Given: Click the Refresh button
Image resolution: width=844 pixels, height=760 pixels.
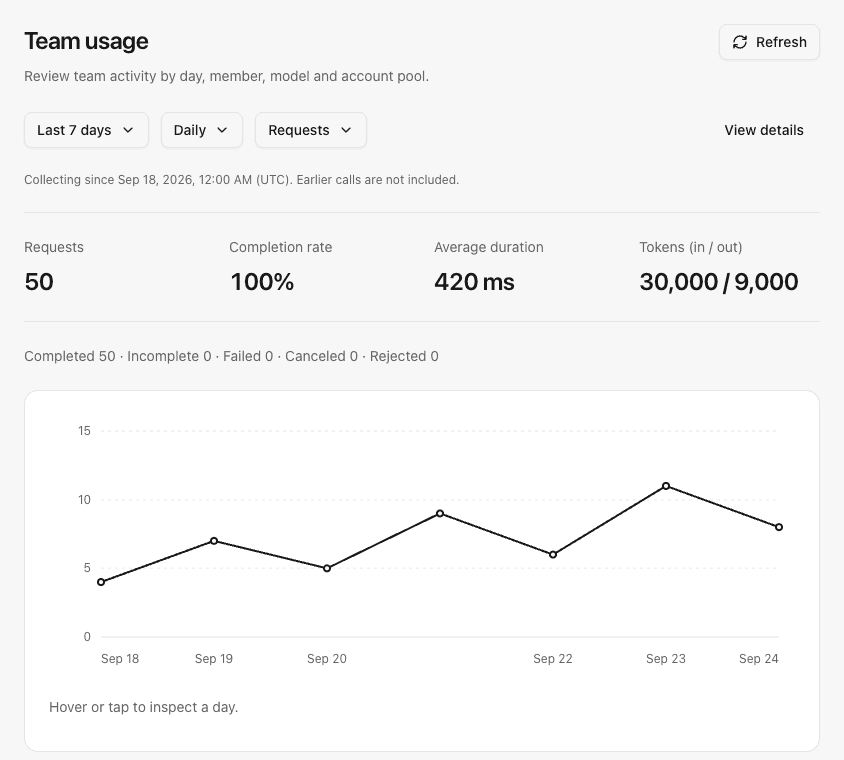Looking at the screenshot, I should point(769,42).
